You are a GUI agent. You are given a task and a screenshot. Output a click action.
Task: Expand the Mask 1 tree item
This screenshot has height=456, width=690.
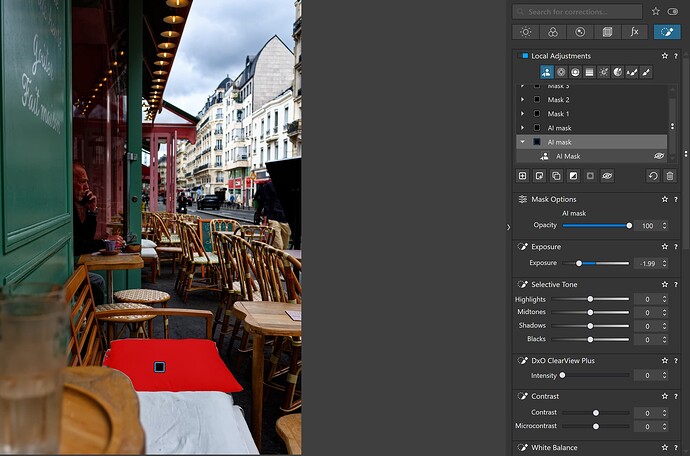point(522,114)
